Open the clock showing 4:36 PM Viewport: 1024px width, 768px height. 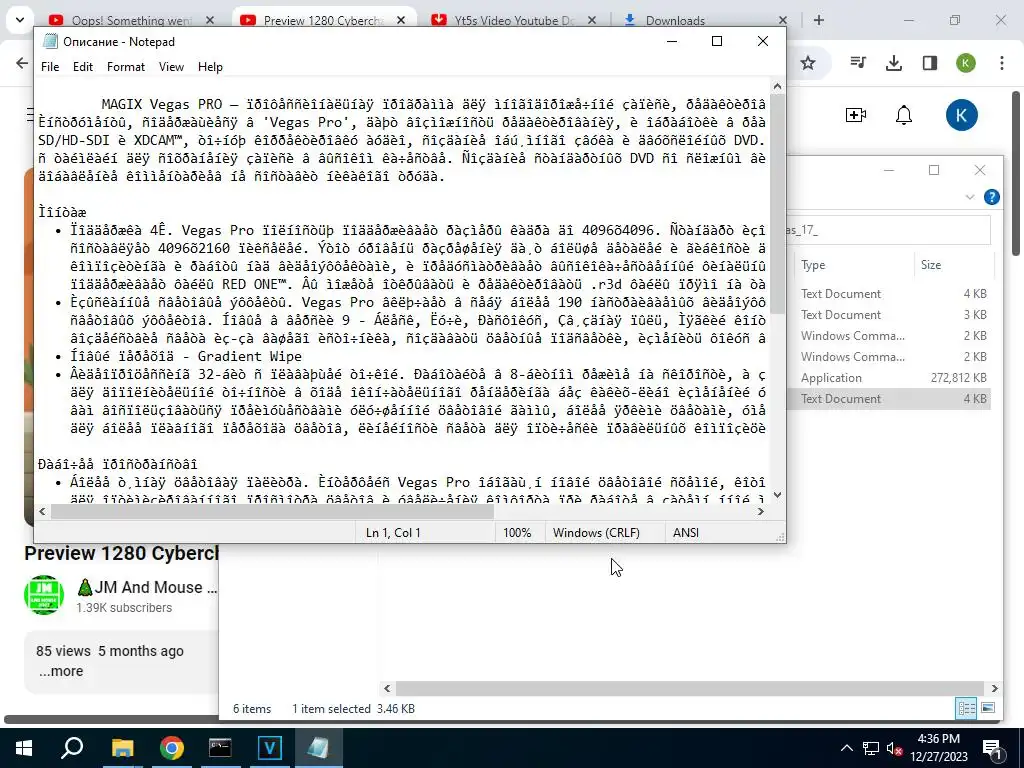pos(938,748)
